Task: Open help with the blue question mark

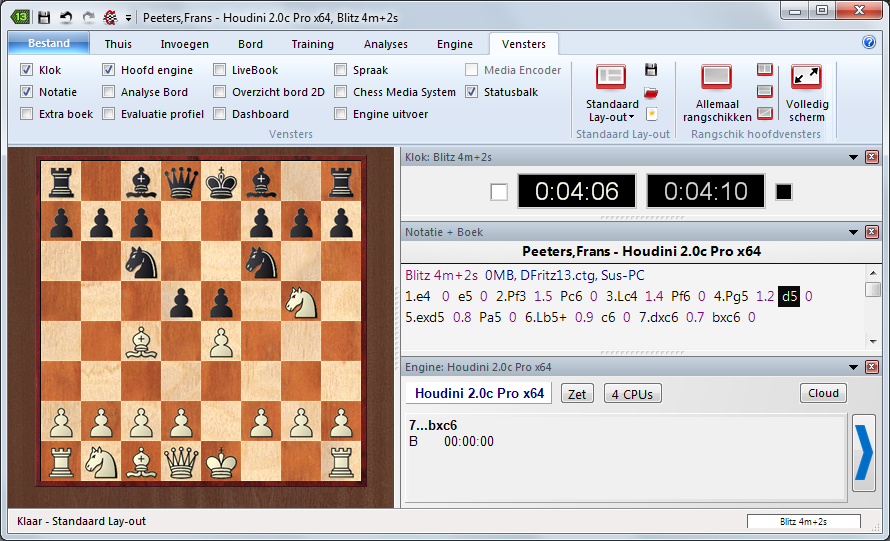Action: pyautogui.click(x=869, y=43)
